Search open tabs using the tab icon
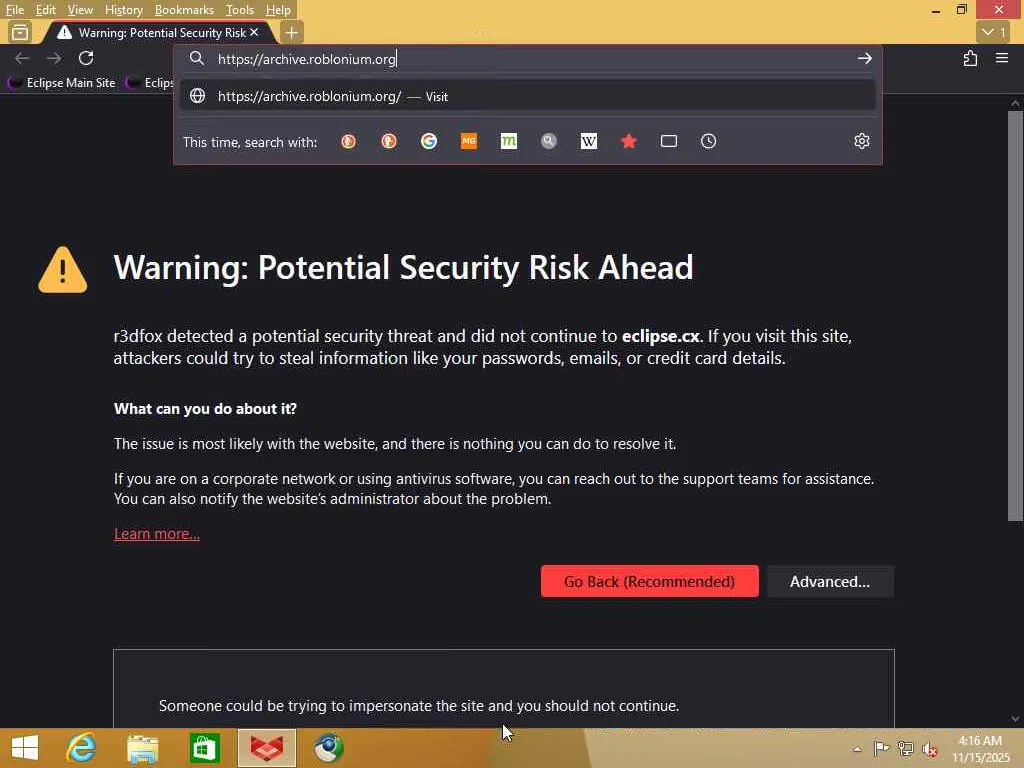 point(669,141)
